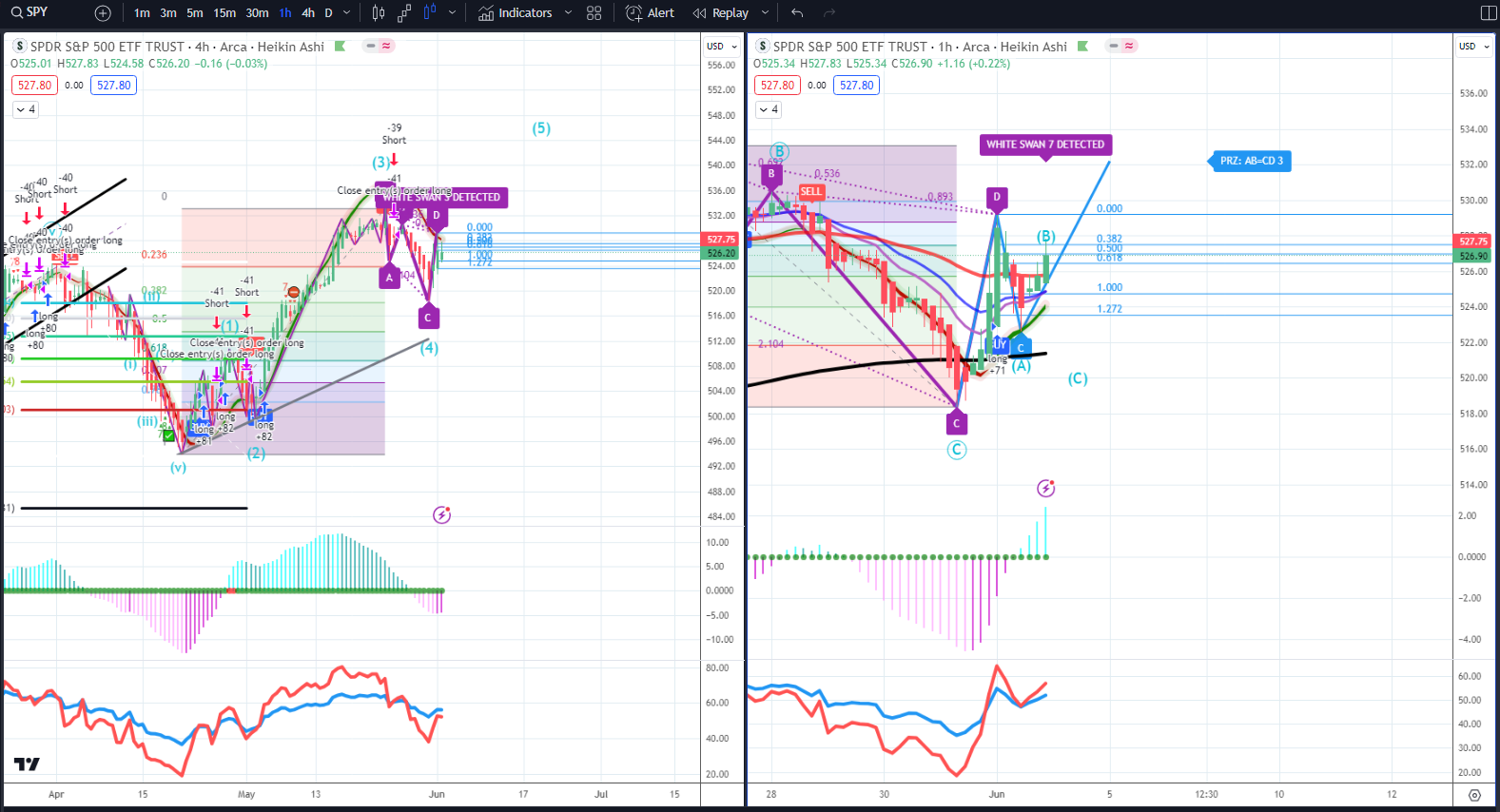Select the 15m timeframe
The image size is (1500, 812).
coord(224,13)
